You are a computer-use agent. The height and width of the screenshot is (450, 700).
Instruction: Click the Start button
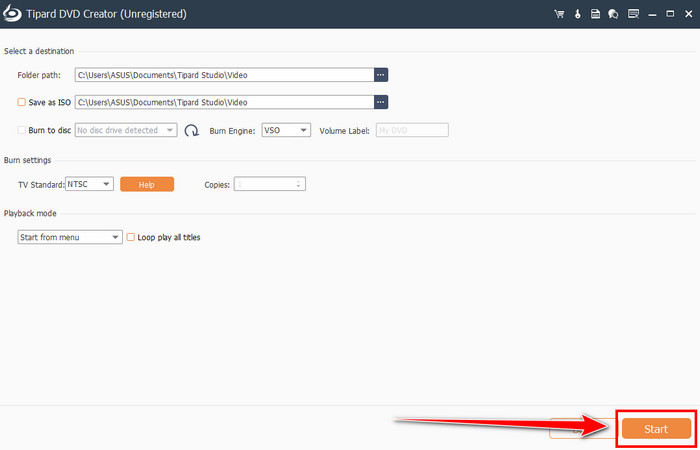click(656, 429)
